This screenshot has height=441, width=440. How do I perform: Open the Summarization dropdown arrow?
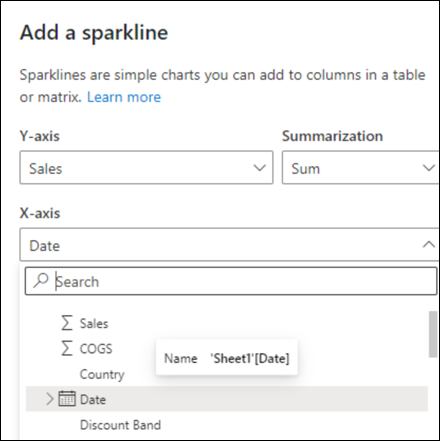[429, 168]
